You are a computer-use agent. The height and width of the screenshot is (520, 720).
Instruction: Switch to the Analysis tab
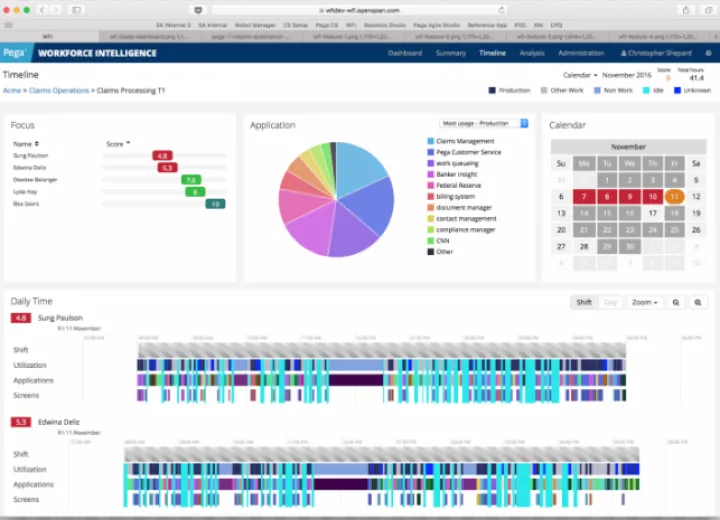pyautogui.click(x=532, y=53)
